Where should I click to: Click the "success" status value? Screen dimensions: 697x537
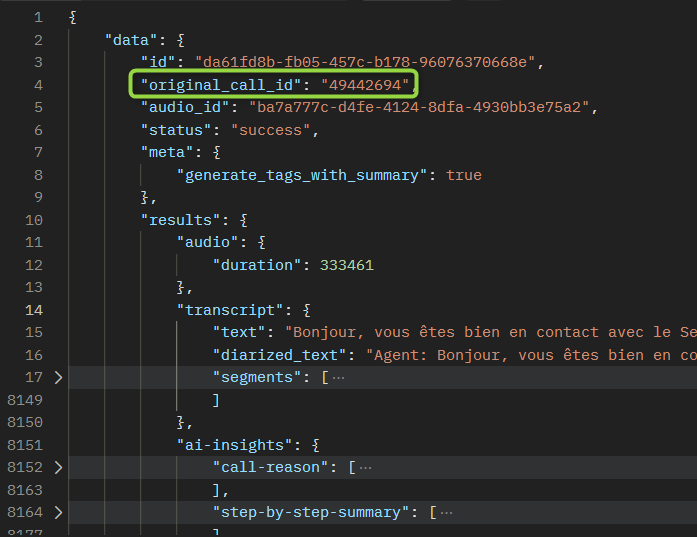[x=271, y=130]
